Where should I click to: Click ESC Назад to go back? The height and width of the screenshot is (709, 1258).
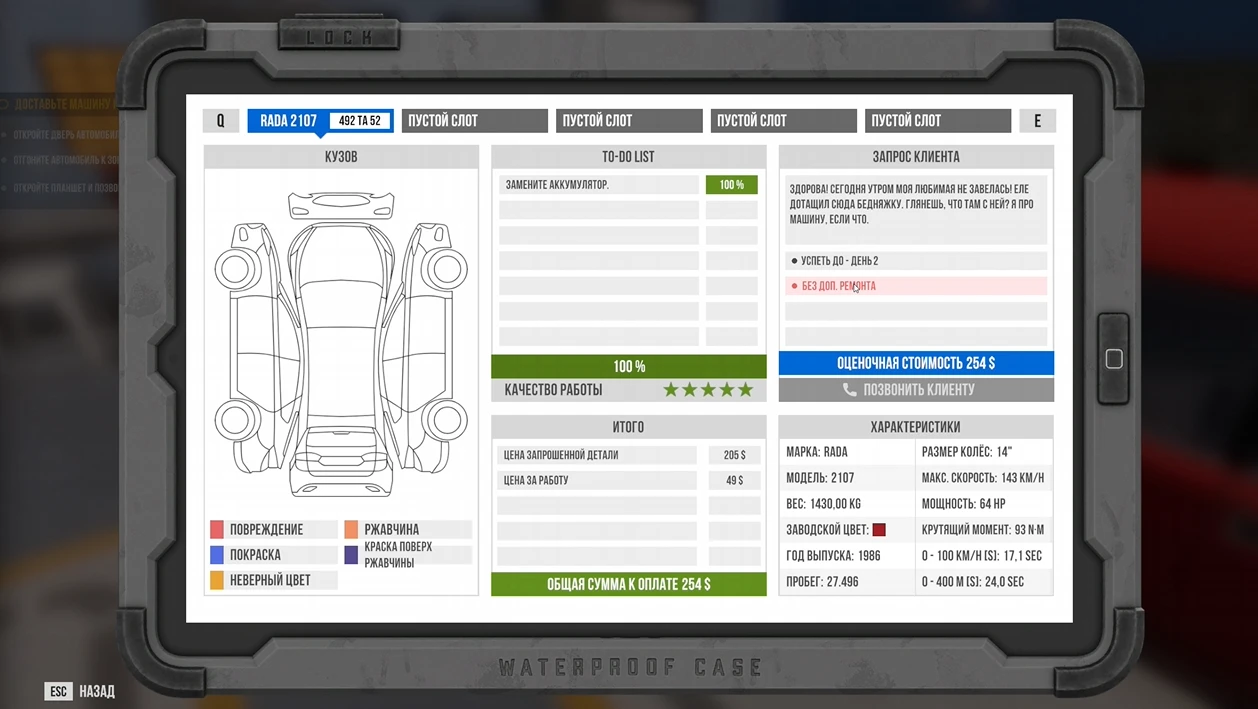[x=80, y=691]
